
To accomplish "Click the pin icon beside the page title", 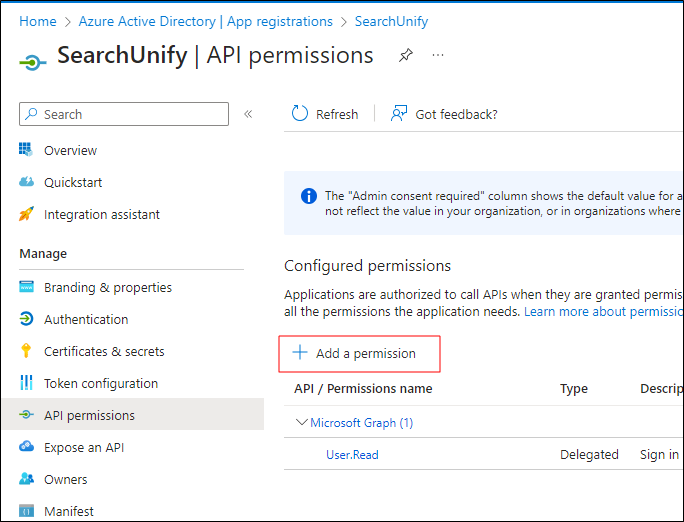I will pyautogui.click(x=405, y=56).
